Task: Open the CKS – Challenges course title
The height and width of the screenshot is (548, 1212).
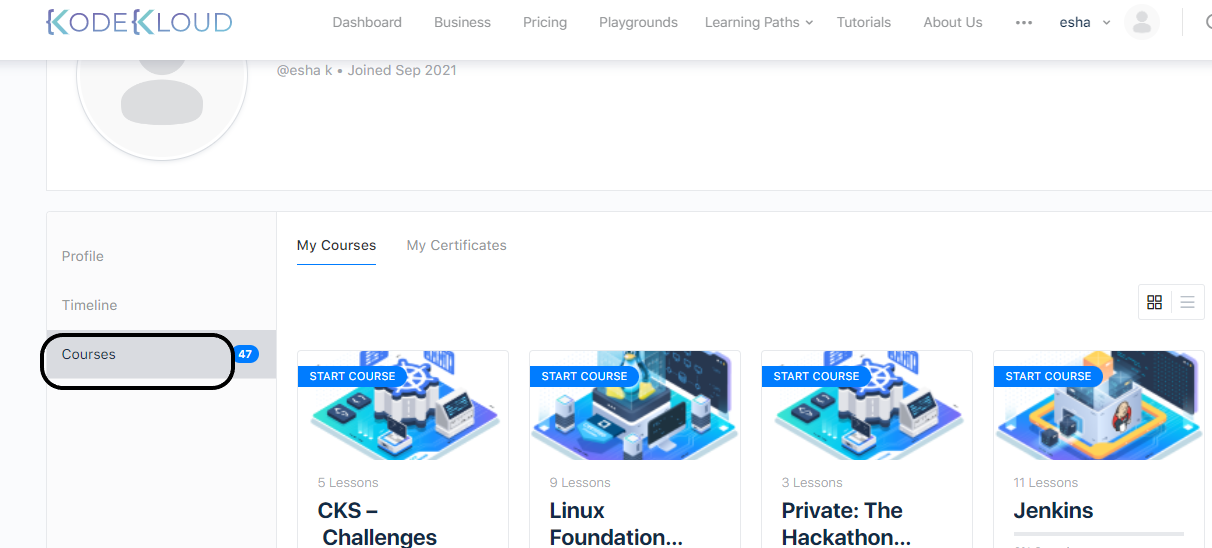Action: click(377, 524)
